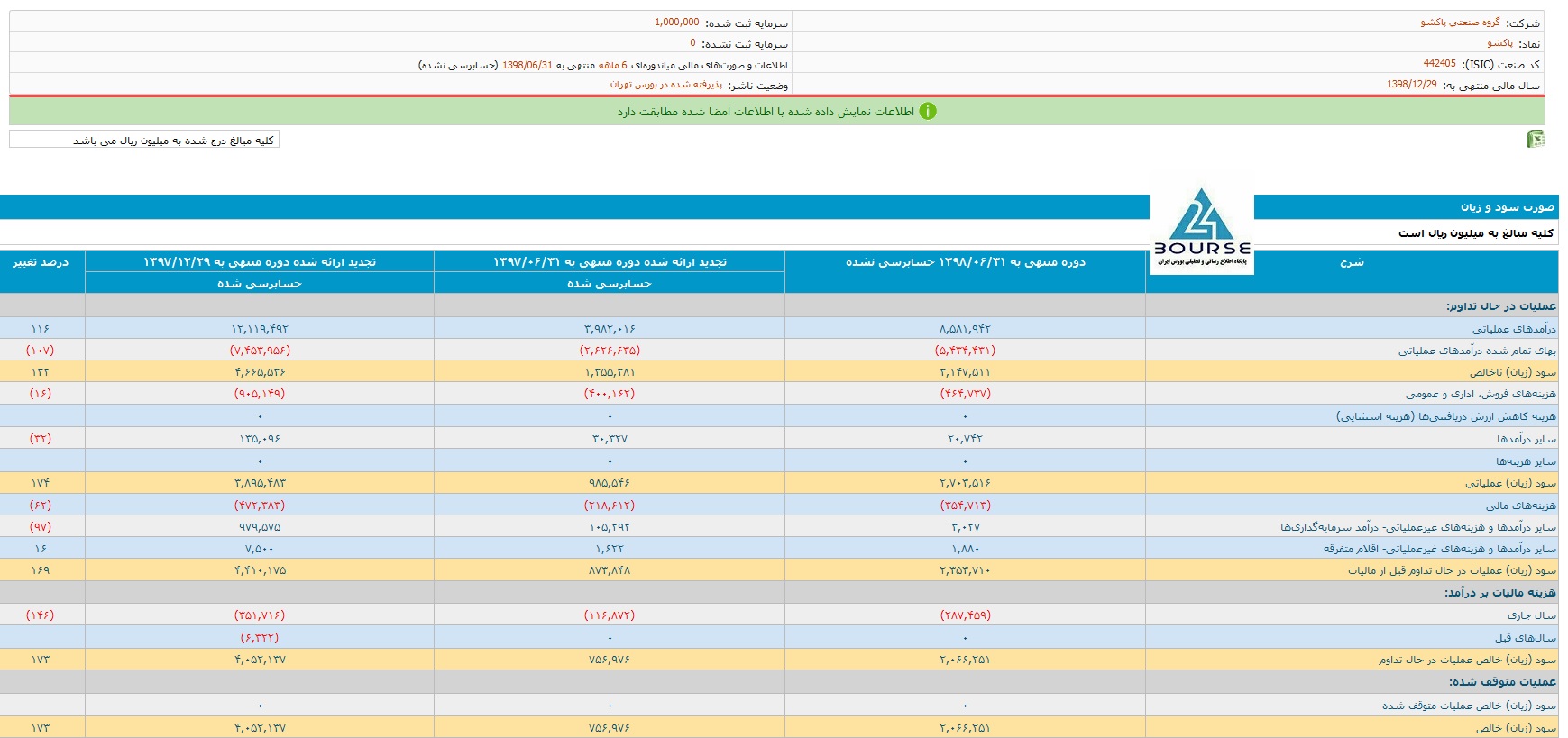Click the سود (زیان) عملیاتی row label
The height and width of the screenshot is (738, 1568).
click(1511, 483)
